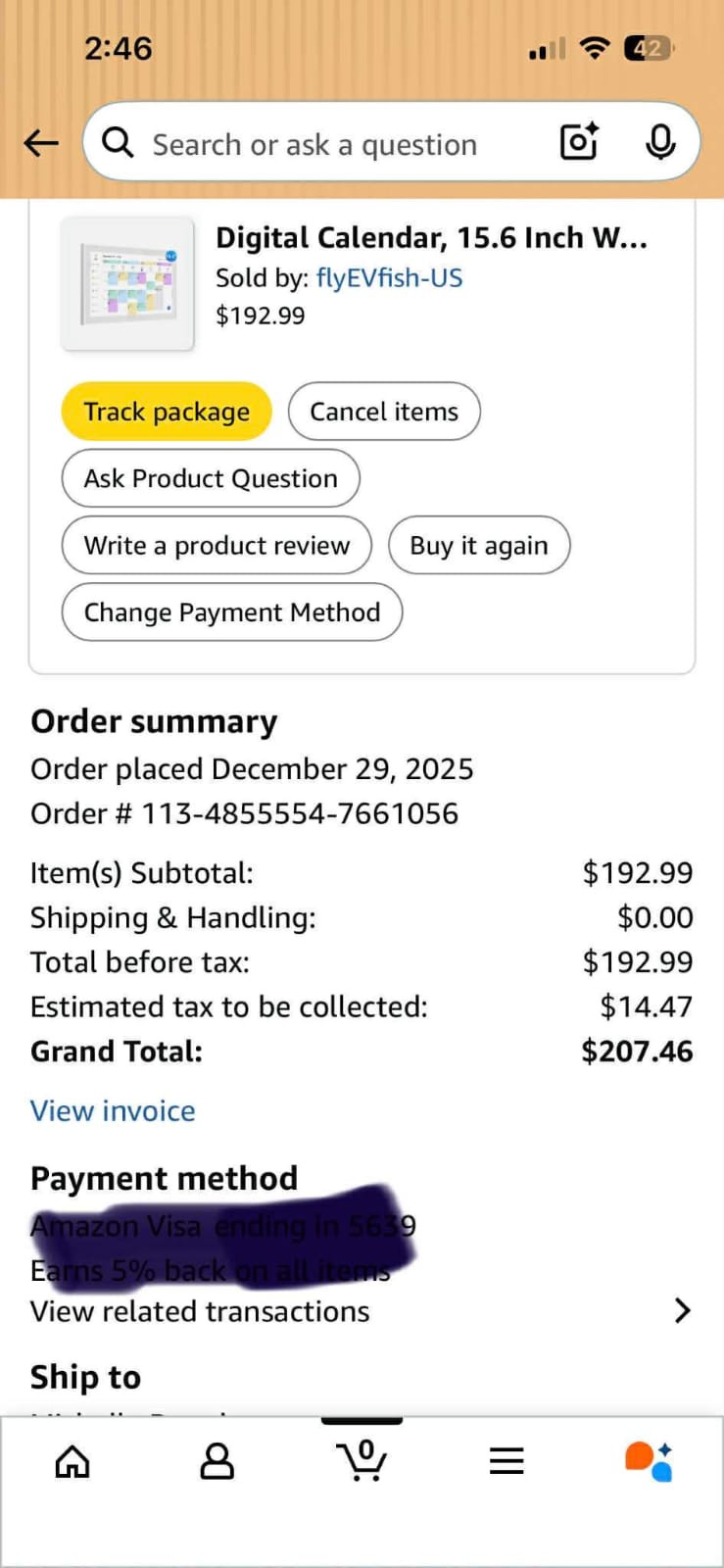Open the shopping cart icon
This screenshot has width=724, height=1568.
(x=362, y=1460)
